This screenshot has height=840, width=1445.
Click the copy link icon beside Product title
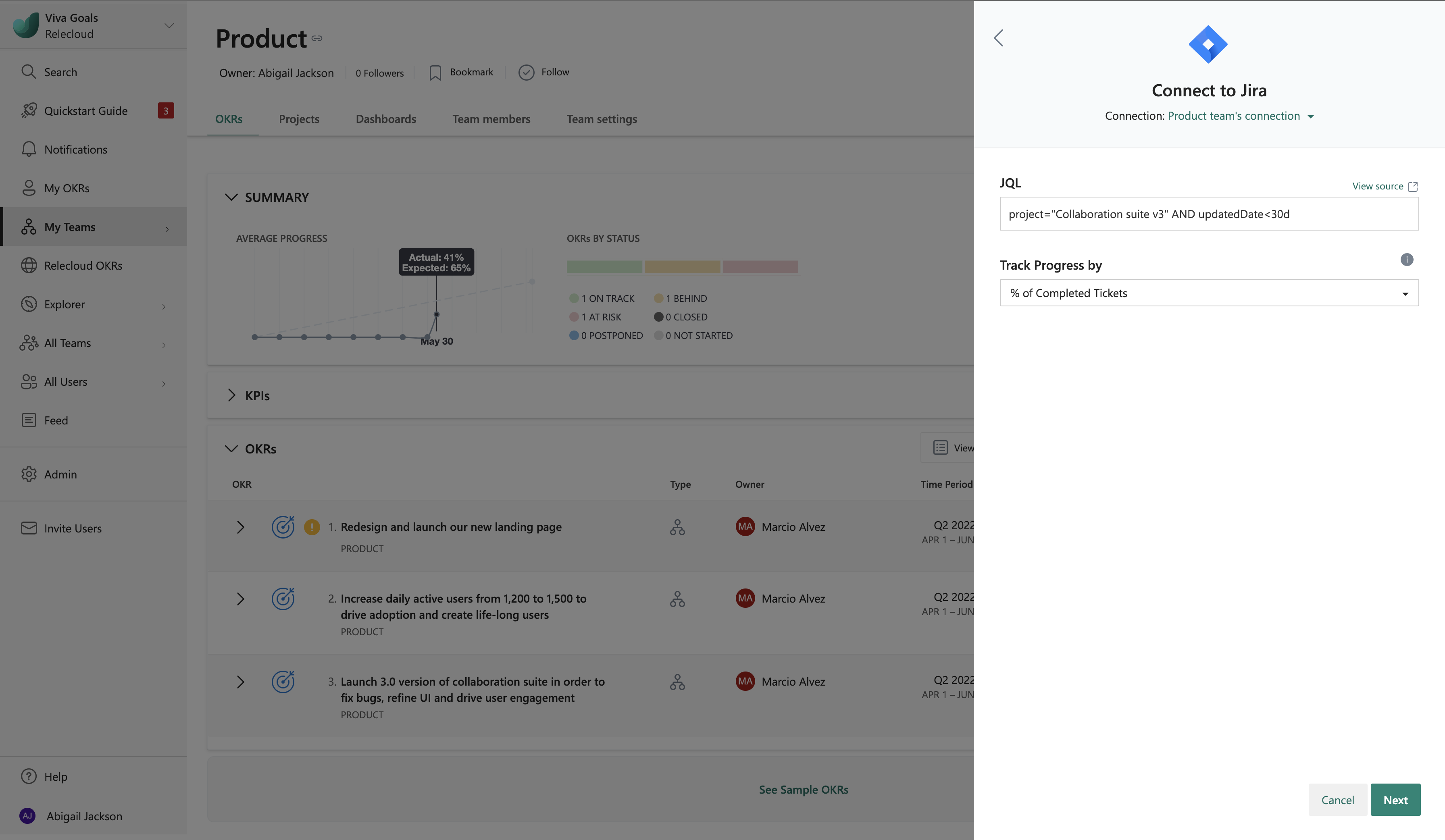[317, 39]
